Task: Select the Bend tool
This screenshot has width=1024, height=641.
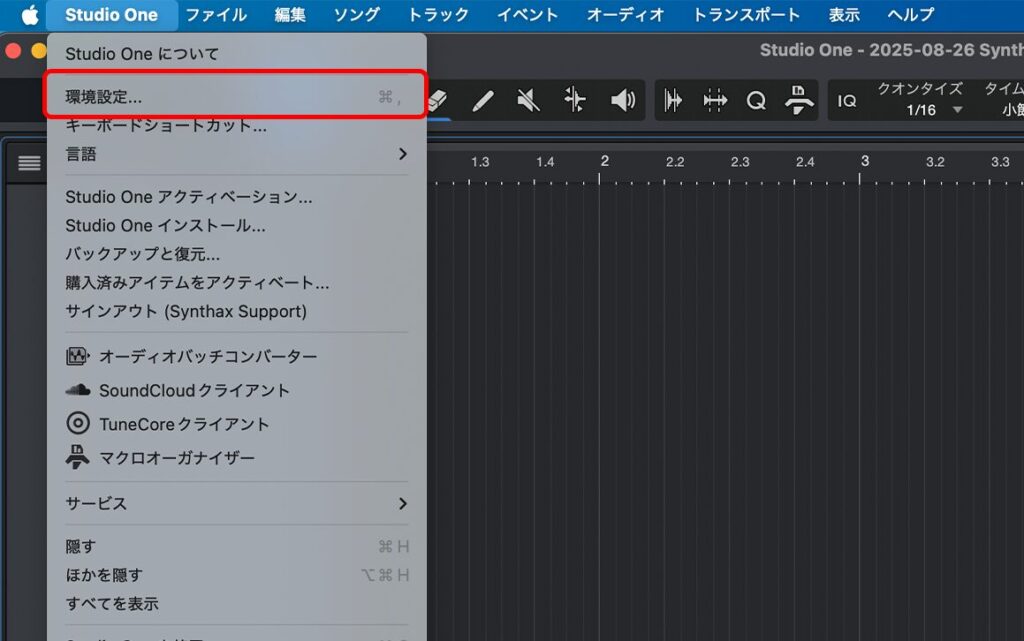Action: (x=575, y=100)
